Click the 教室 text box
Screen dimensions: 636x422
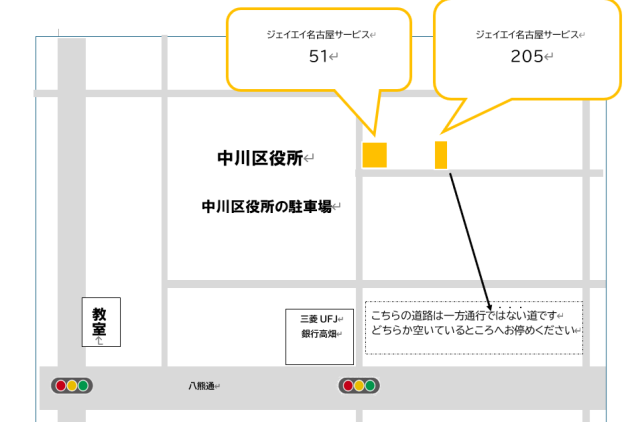(x=101, y=322)
